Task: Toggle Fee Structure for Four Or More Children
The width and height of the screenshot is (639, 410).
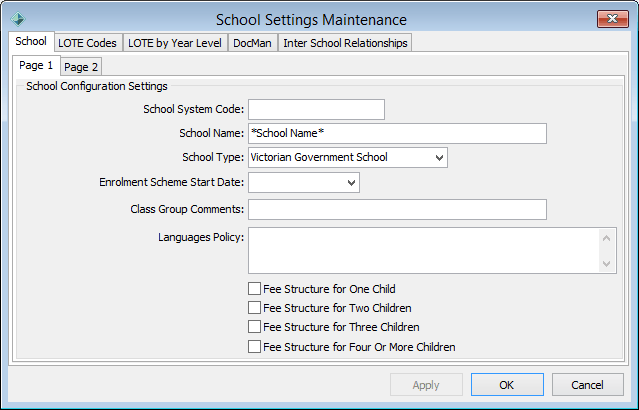Action: click(254, 347)
